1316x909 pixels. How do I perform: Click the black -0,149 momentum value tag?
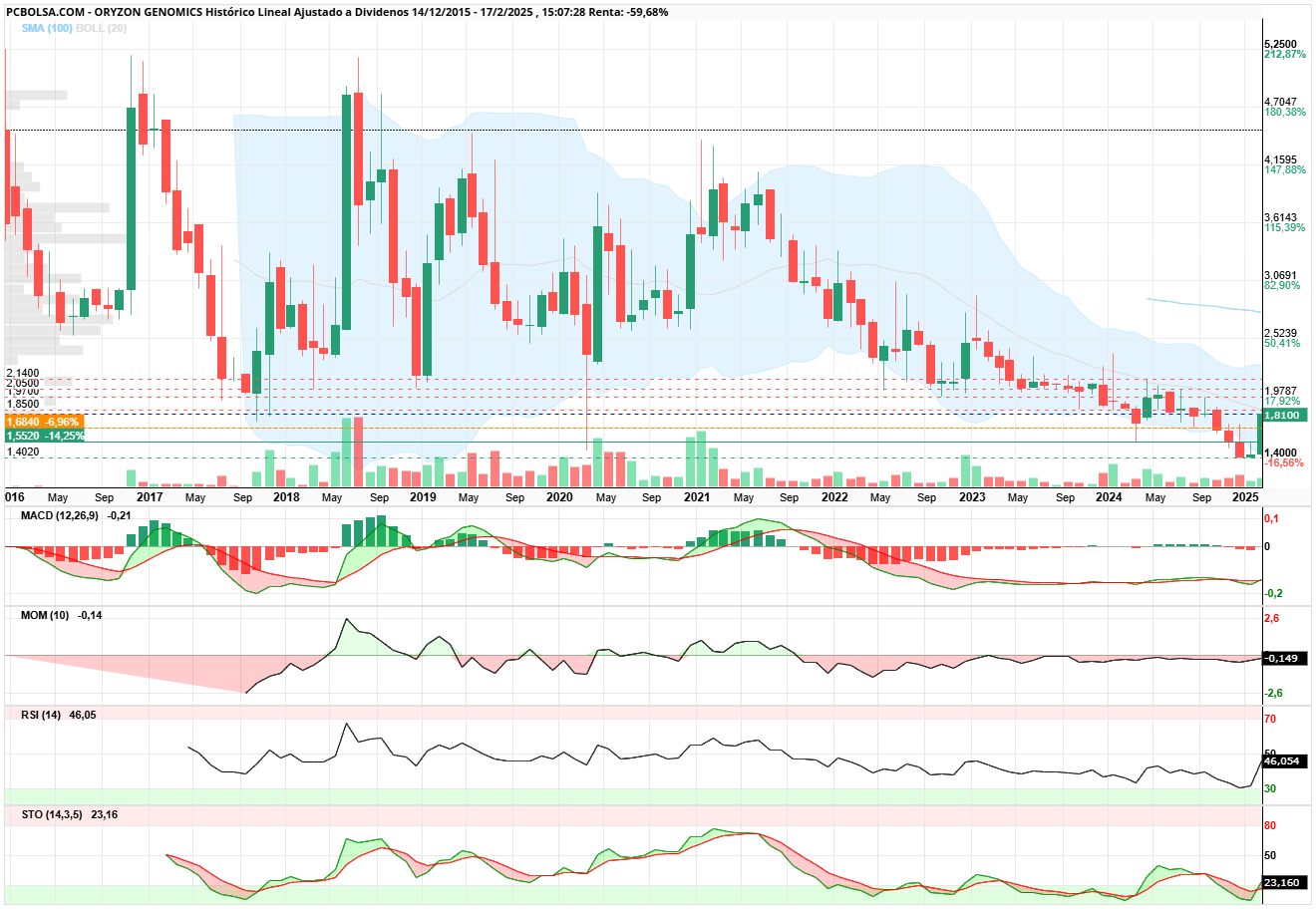(1283, 658)
